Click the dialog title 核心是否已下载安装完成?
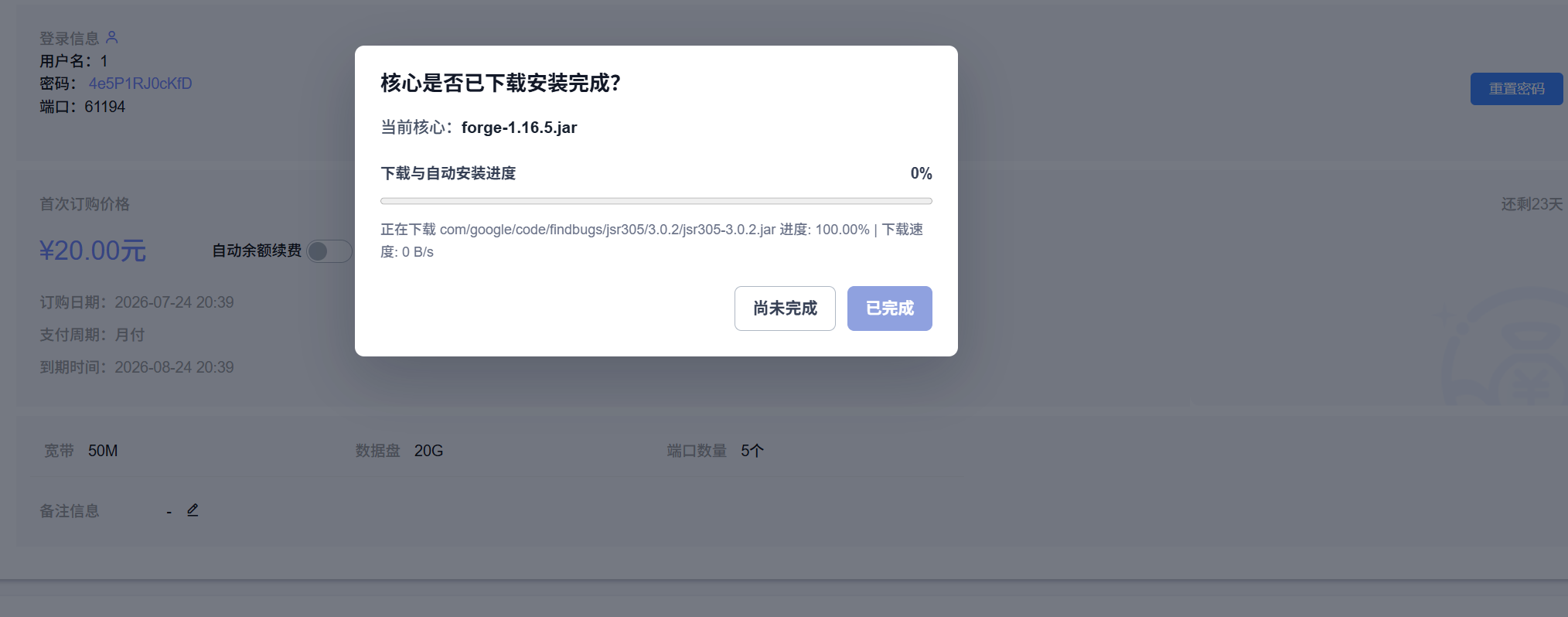The image size is (1568, 617). tap(500, 83)
